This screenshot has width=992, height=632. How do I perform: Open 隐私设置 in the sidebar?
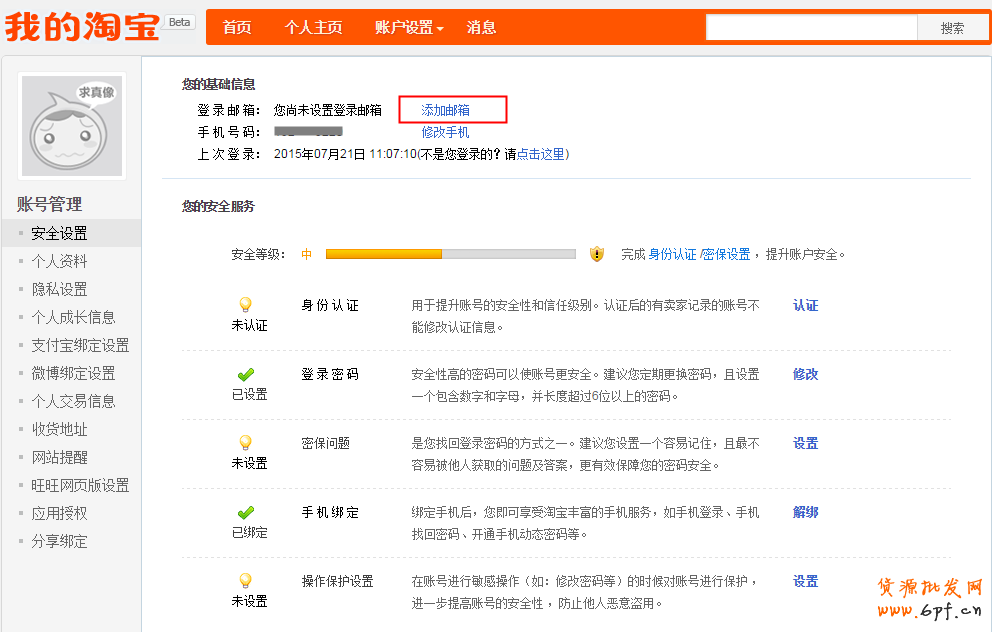click(x=59, y=289)
